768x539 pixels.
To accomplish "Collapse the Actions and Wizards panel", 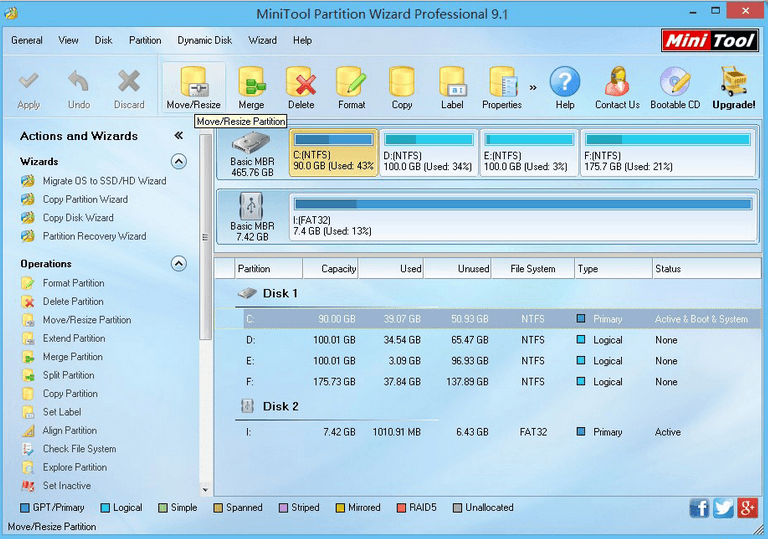I will pyautogui.click(x=178, y=136).
